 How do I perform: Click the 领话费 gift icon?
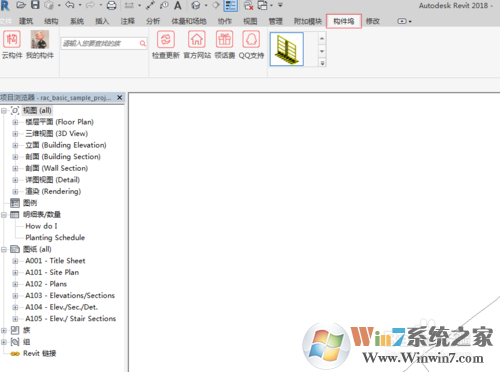[225, 39]
